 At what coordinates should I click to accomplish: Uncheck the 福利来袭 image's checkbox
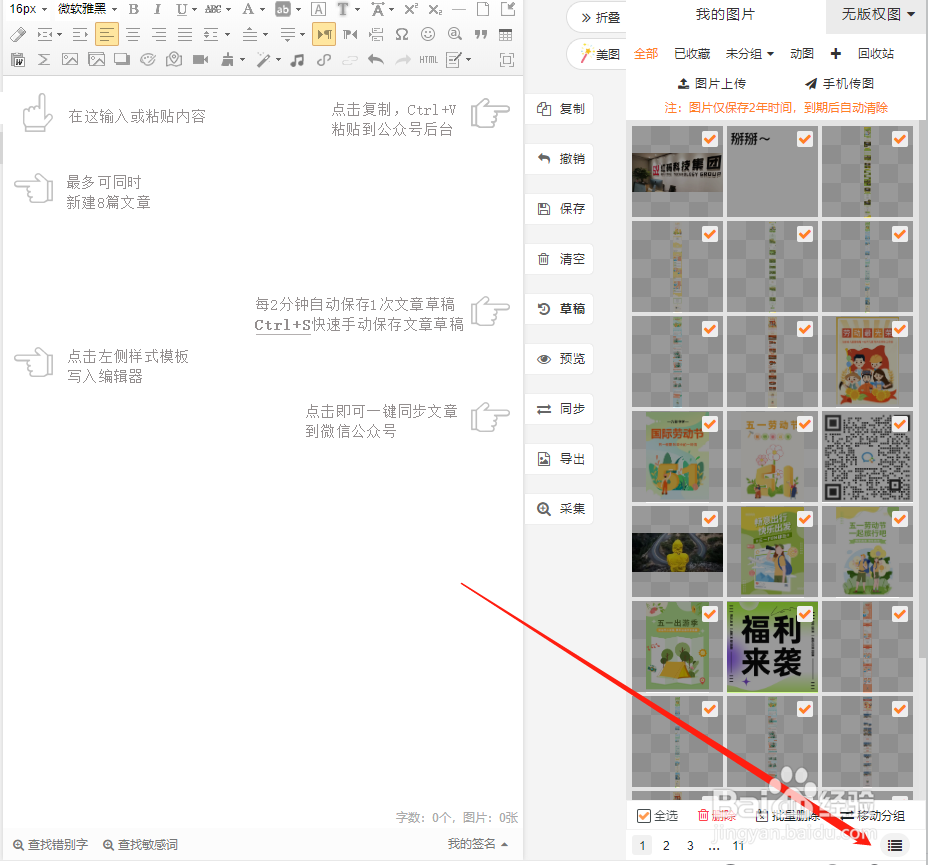(804, 613)
